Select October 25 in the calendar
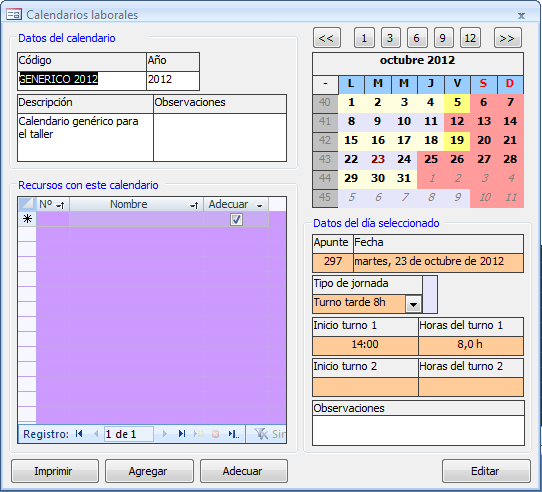 point(431,159)
